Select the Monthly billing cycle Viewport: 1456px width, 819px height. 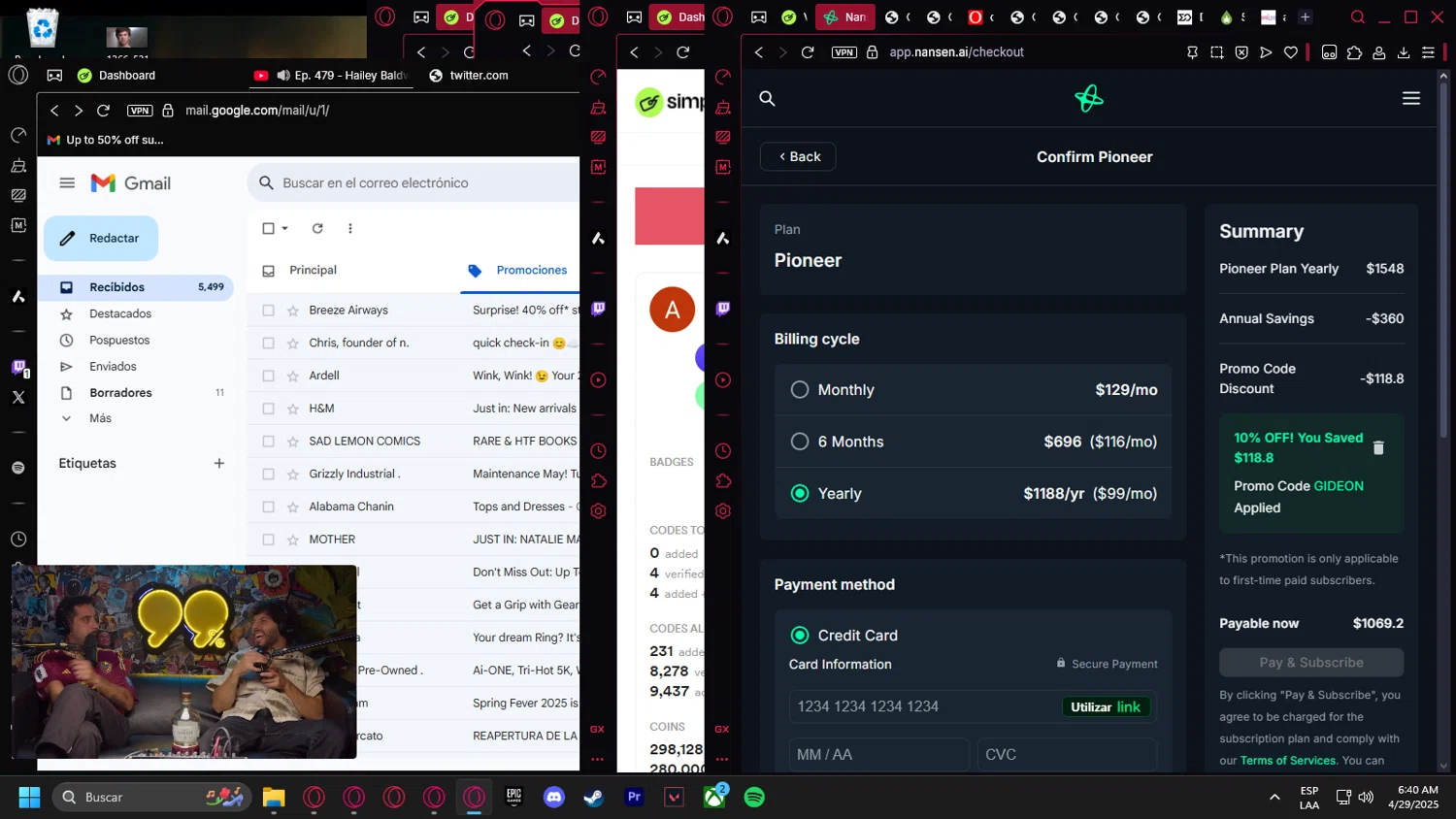tap(800, 389)
